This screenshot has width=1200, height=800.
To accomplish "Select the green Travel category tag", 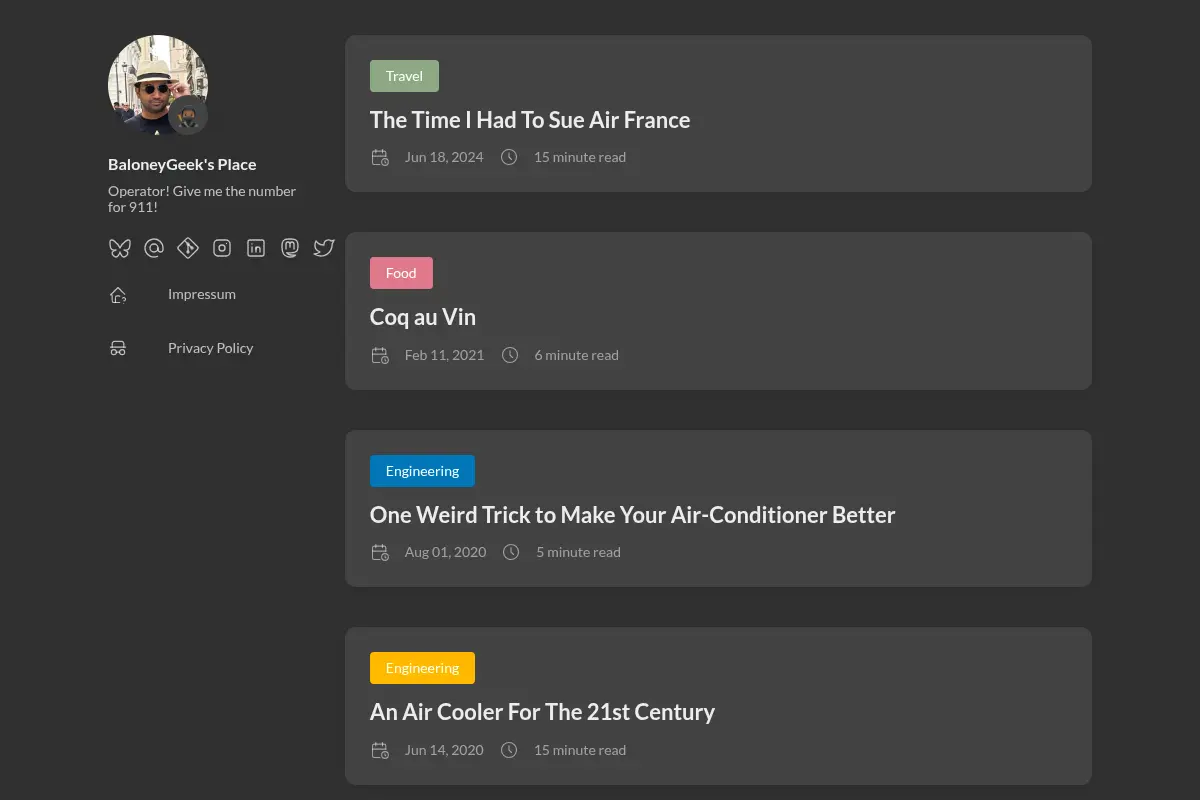I will pos(404,76).
